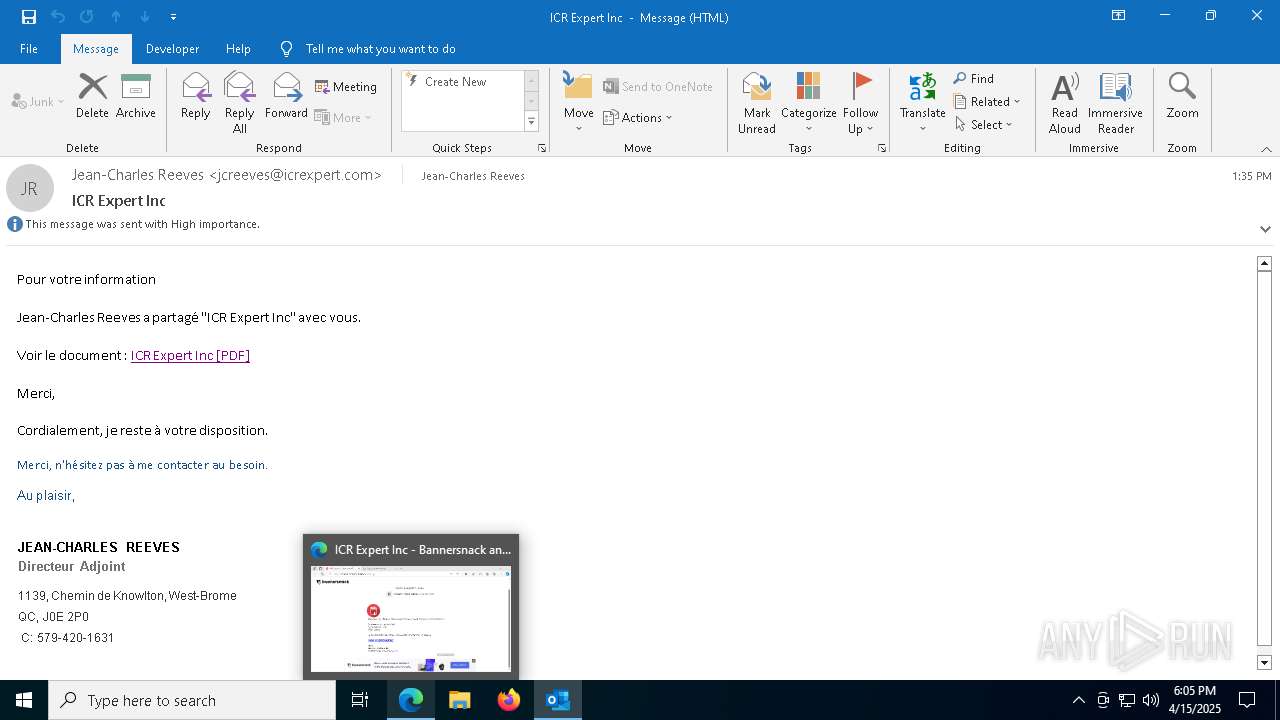Open the ICR Expert Inc [PDF] link

(190, 355)
